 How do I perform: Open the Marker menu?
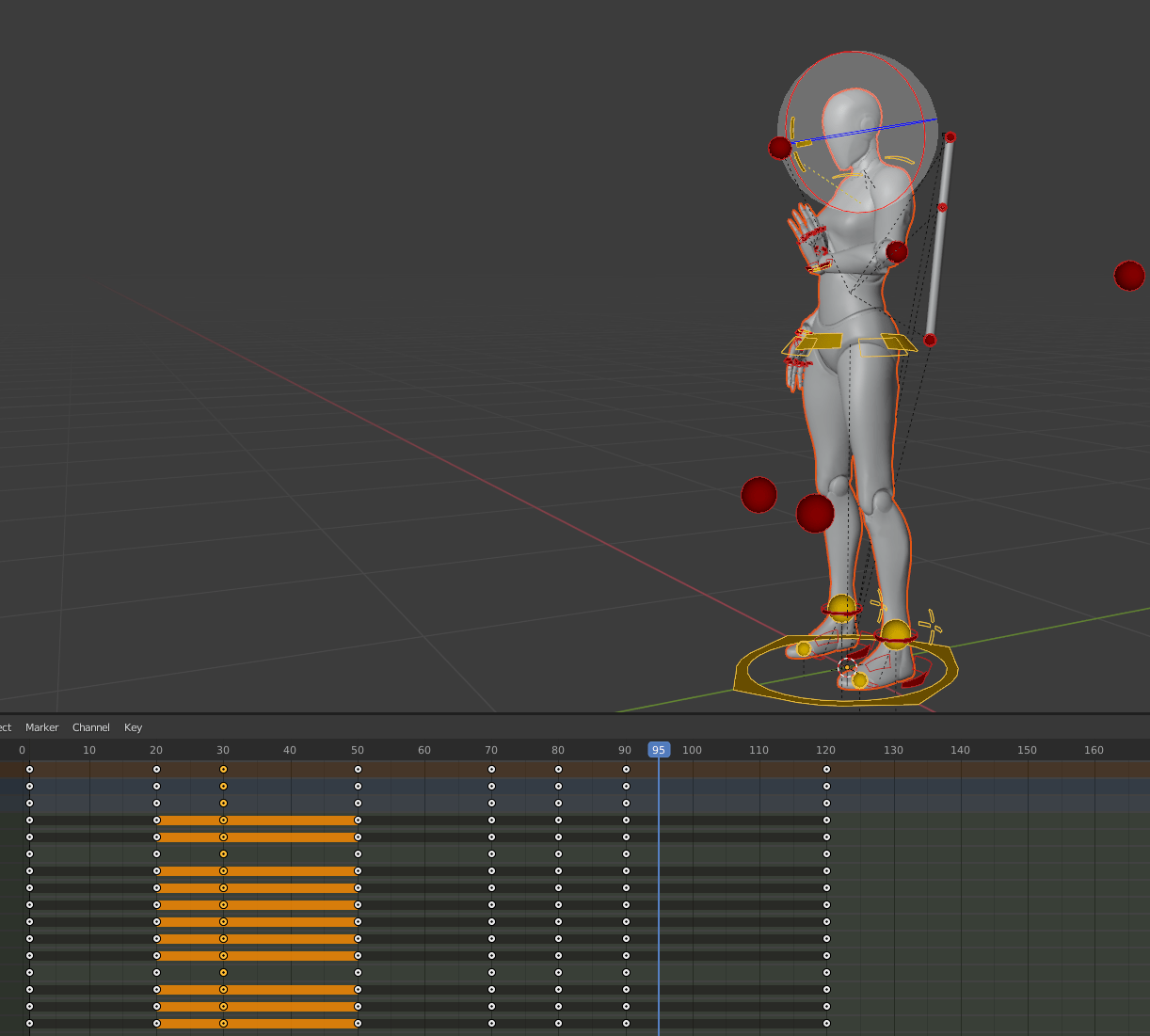(41, 727)
